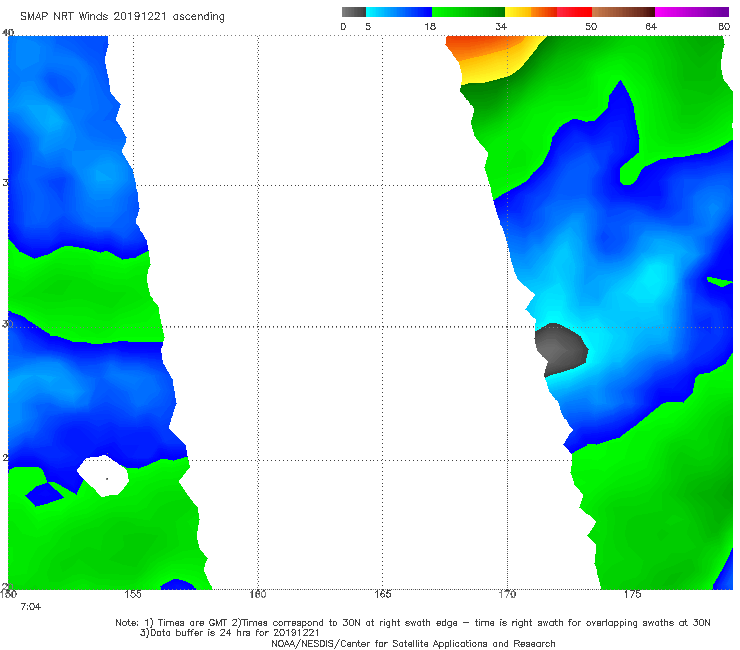
Task: Select the brown 50-64 color bar segment
Action: 623,12
